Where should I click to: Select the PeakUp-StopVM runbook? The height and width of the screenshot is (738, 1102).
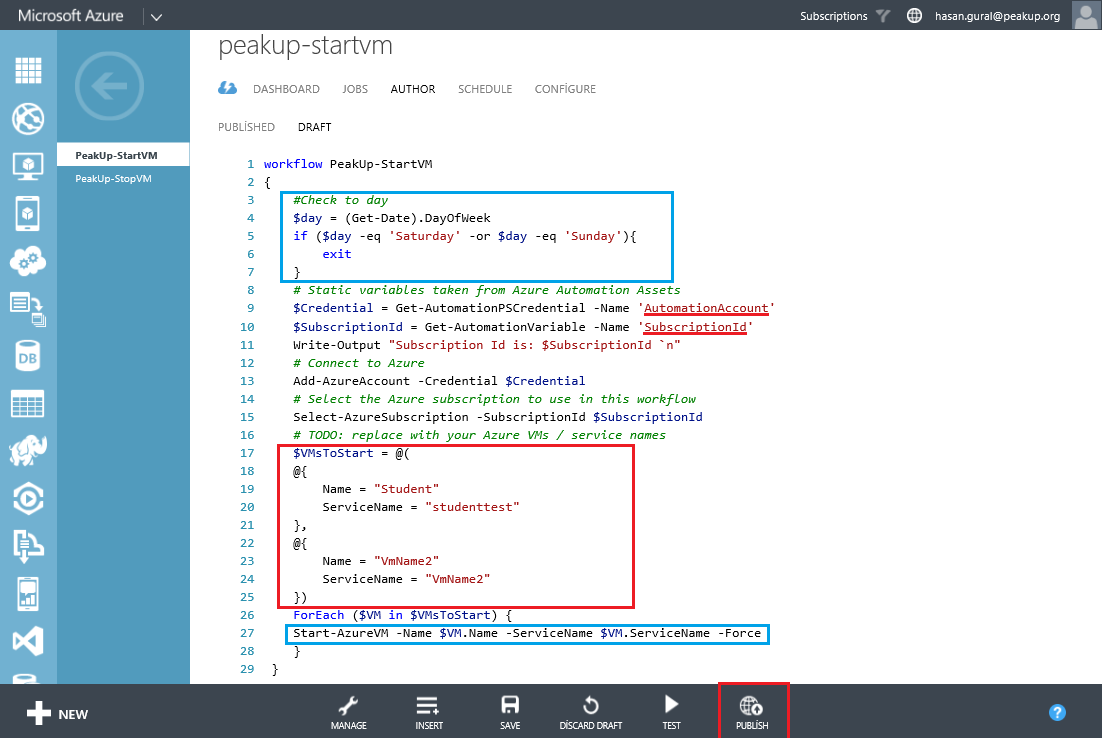pyautogui.click(x=113, y=179)
